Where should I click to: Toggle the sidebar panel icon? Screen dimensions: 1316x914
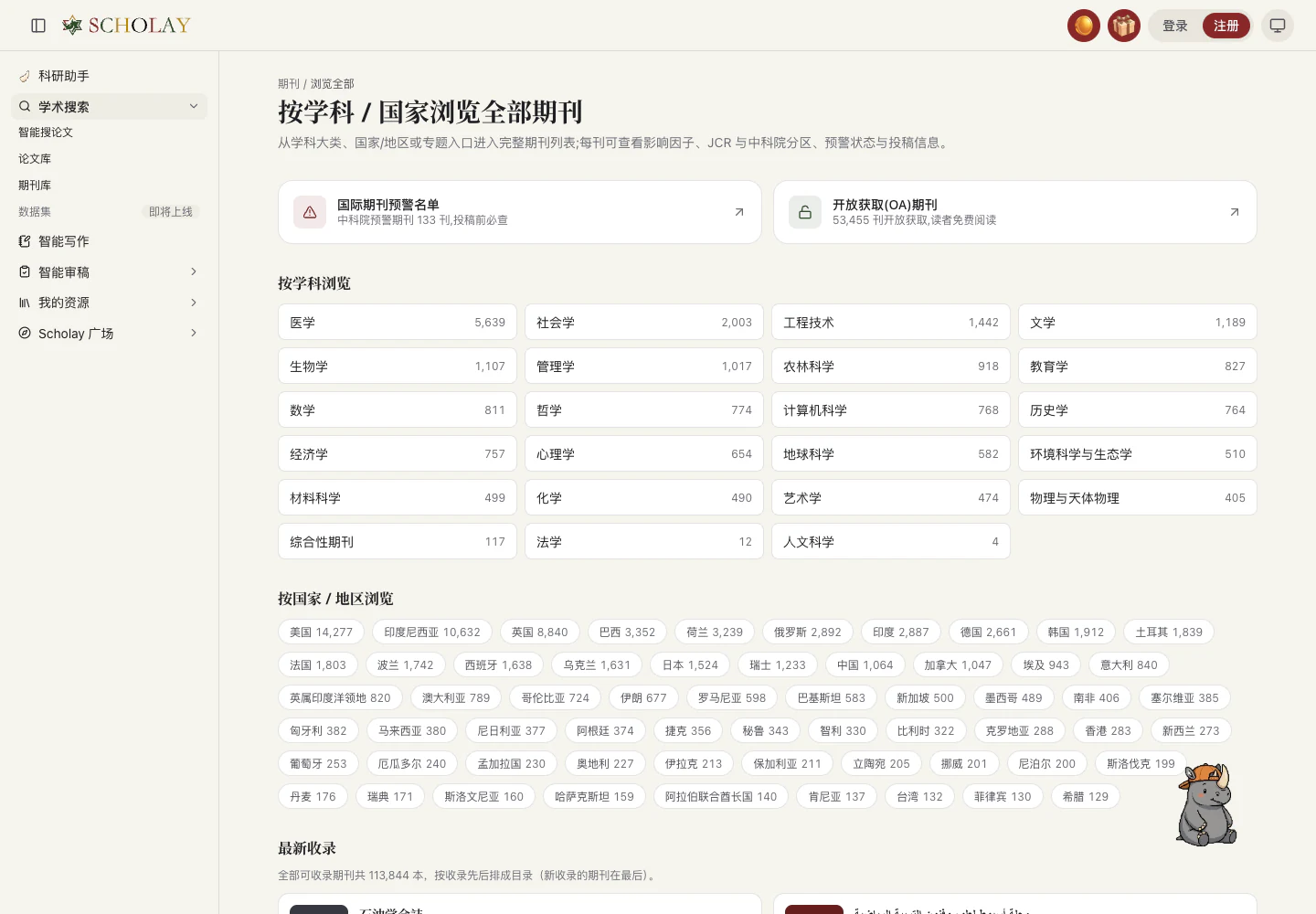click(38, 26)
